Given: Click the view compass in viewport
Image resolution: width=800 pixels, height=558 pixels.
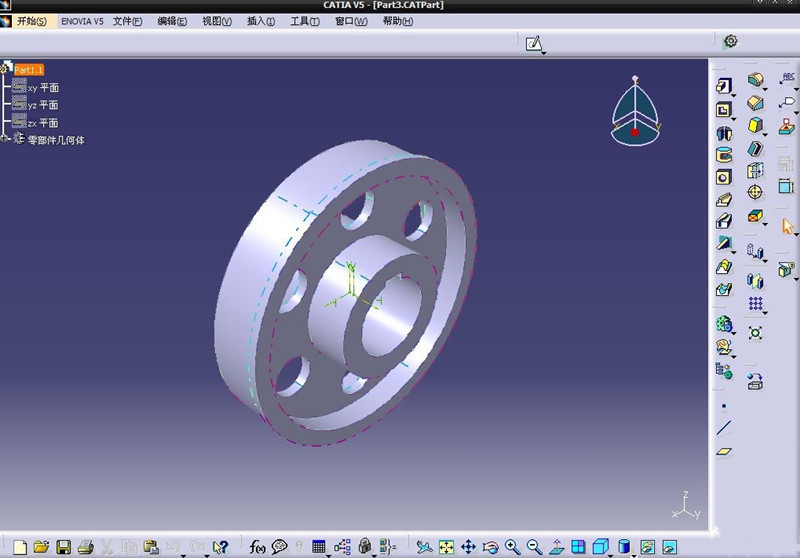Looking at the screenshot, I should (634, 110).
